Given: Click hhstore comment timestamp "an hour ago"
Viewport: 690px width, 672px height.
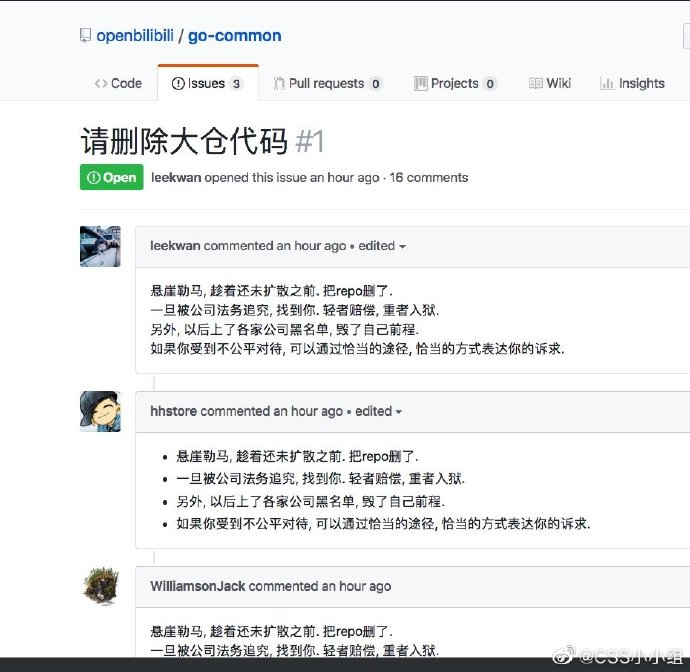Looking at the screenshot, I should (x=308, y=411).
